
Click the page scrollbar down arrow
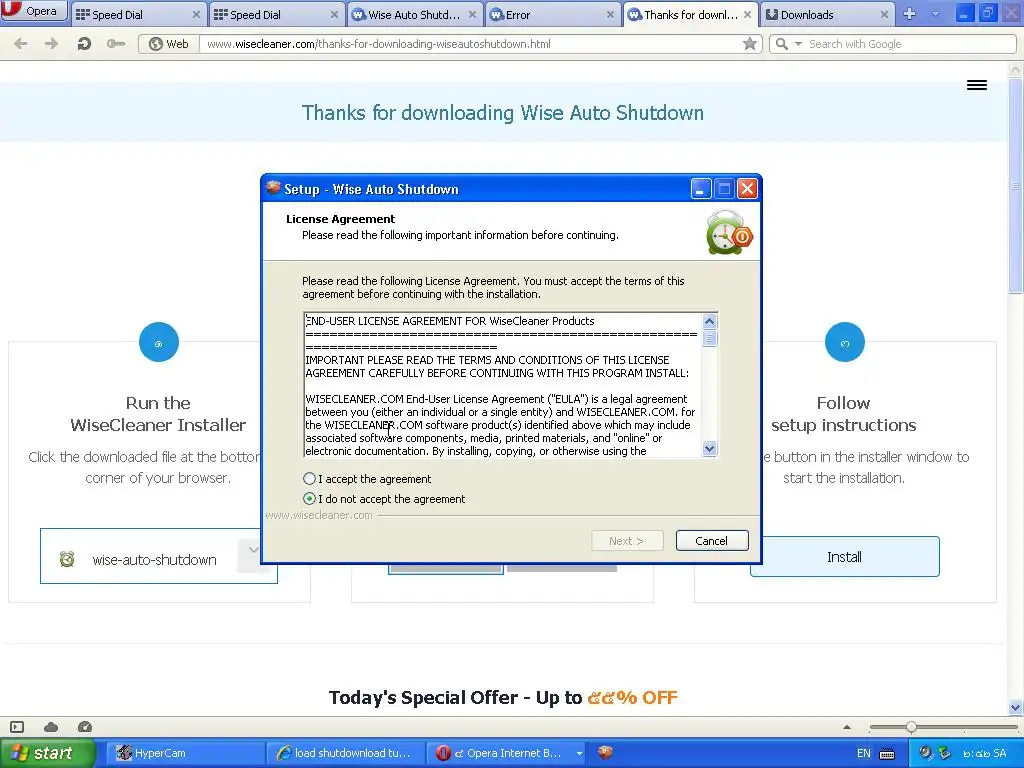[1016, 707]
